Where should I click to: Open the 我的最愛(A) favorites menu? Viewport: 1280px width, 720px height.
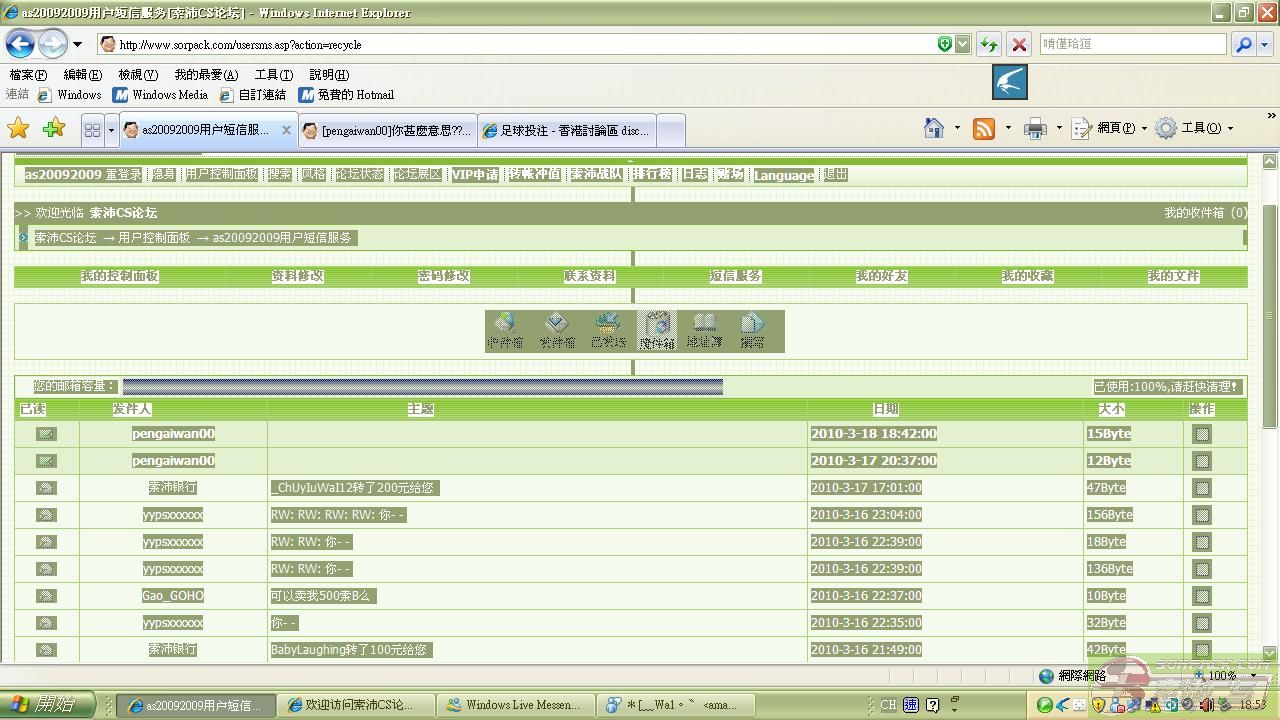coord(206,75)
